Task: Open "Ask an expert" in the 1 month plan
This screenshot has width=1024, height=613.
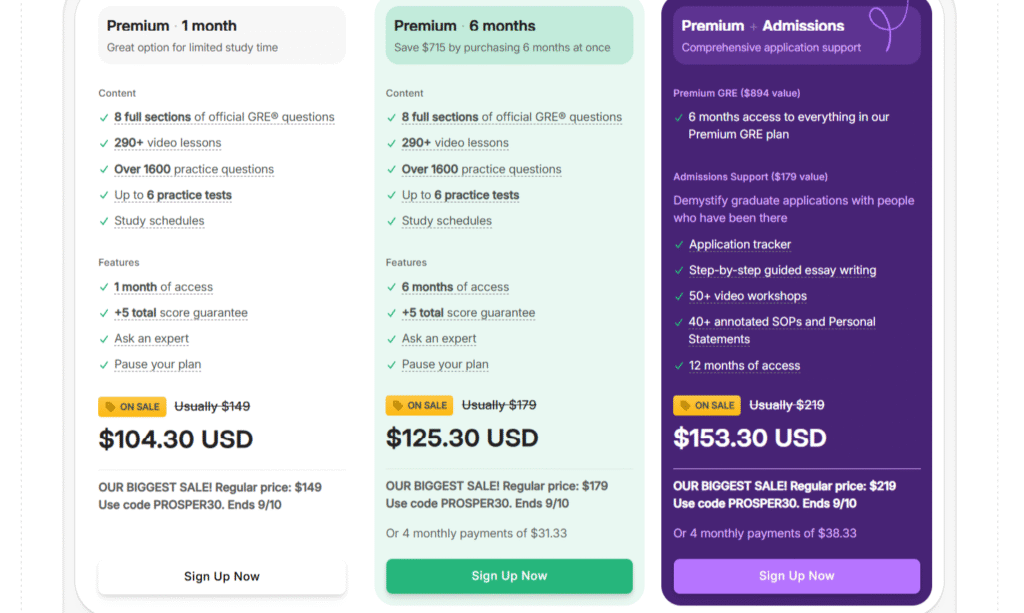Action: point(151,339)
